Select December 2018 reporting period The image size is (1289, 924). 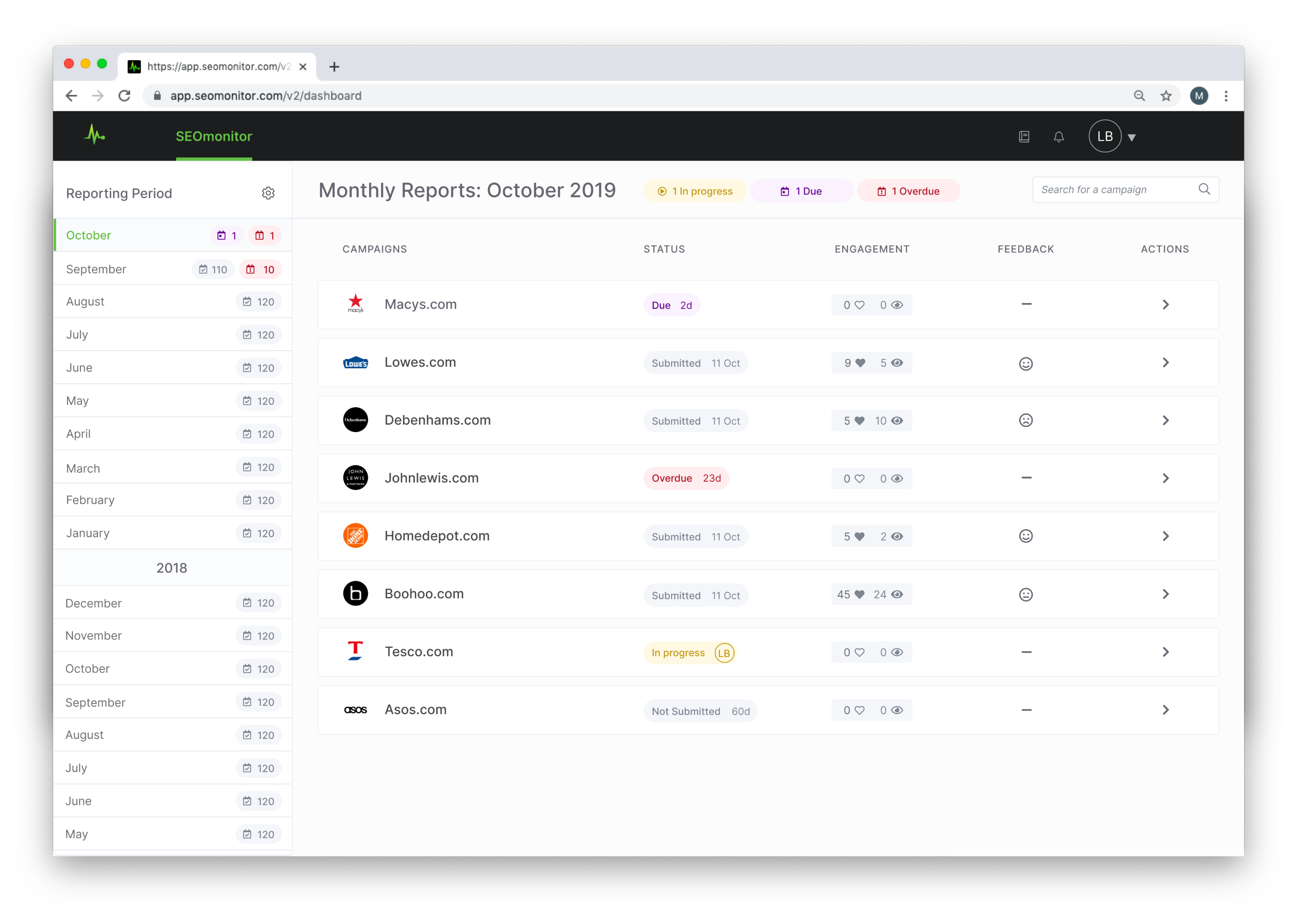[x=173, y=603]
